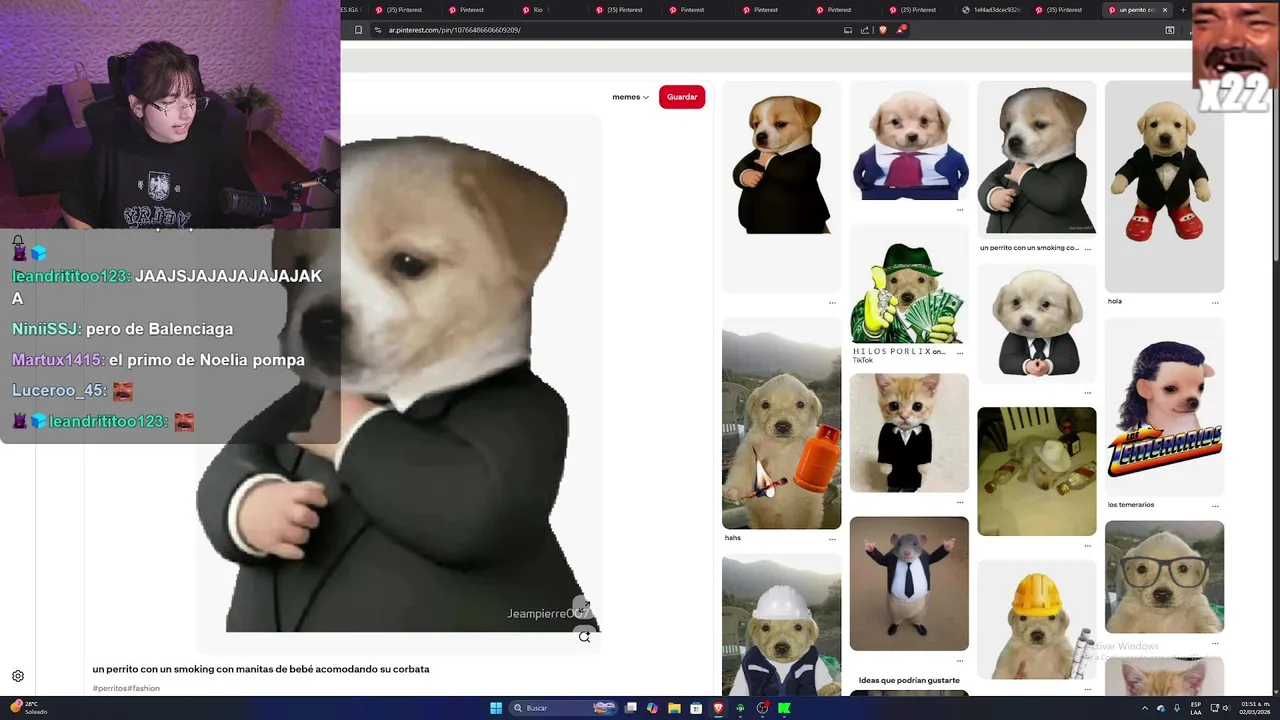Open more options for the 'hahs' pin
Viewport: 1280px width, 720px height.
tap(832, 539)
